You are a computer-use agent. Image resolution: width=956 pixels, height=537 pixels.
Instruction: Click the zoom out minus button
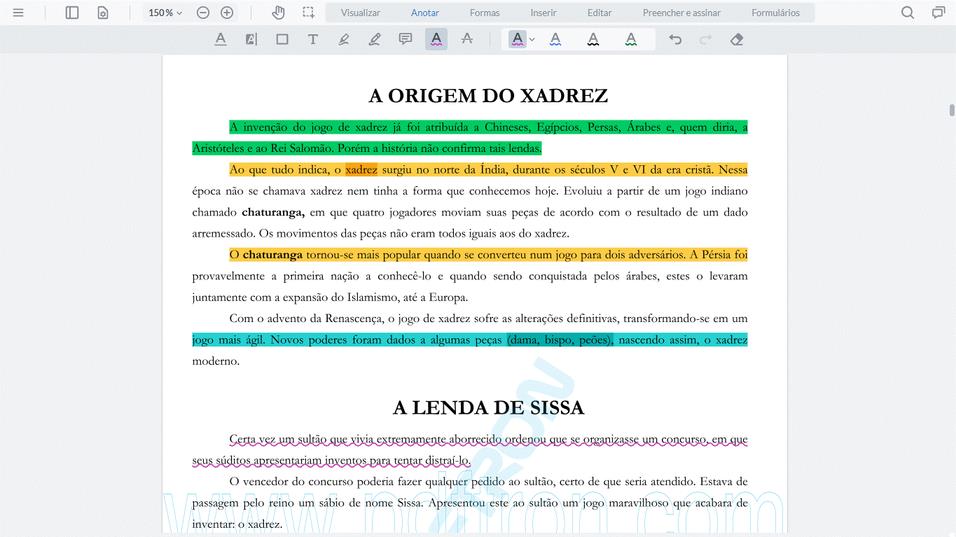coord(203,13)
